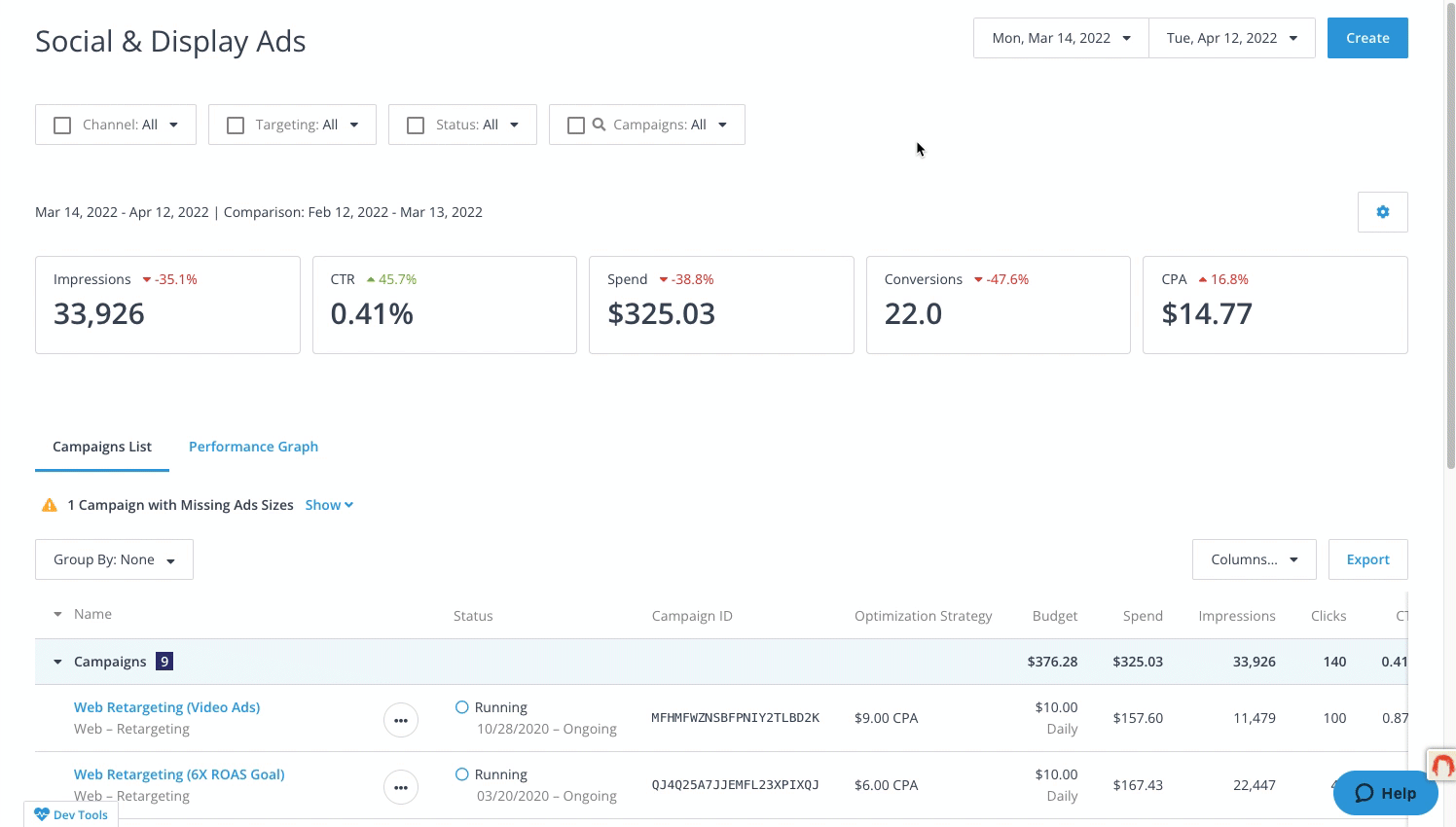Click the sort arrow on the Name column
This screenshot has width=1456, height=827.
(57, 614)
